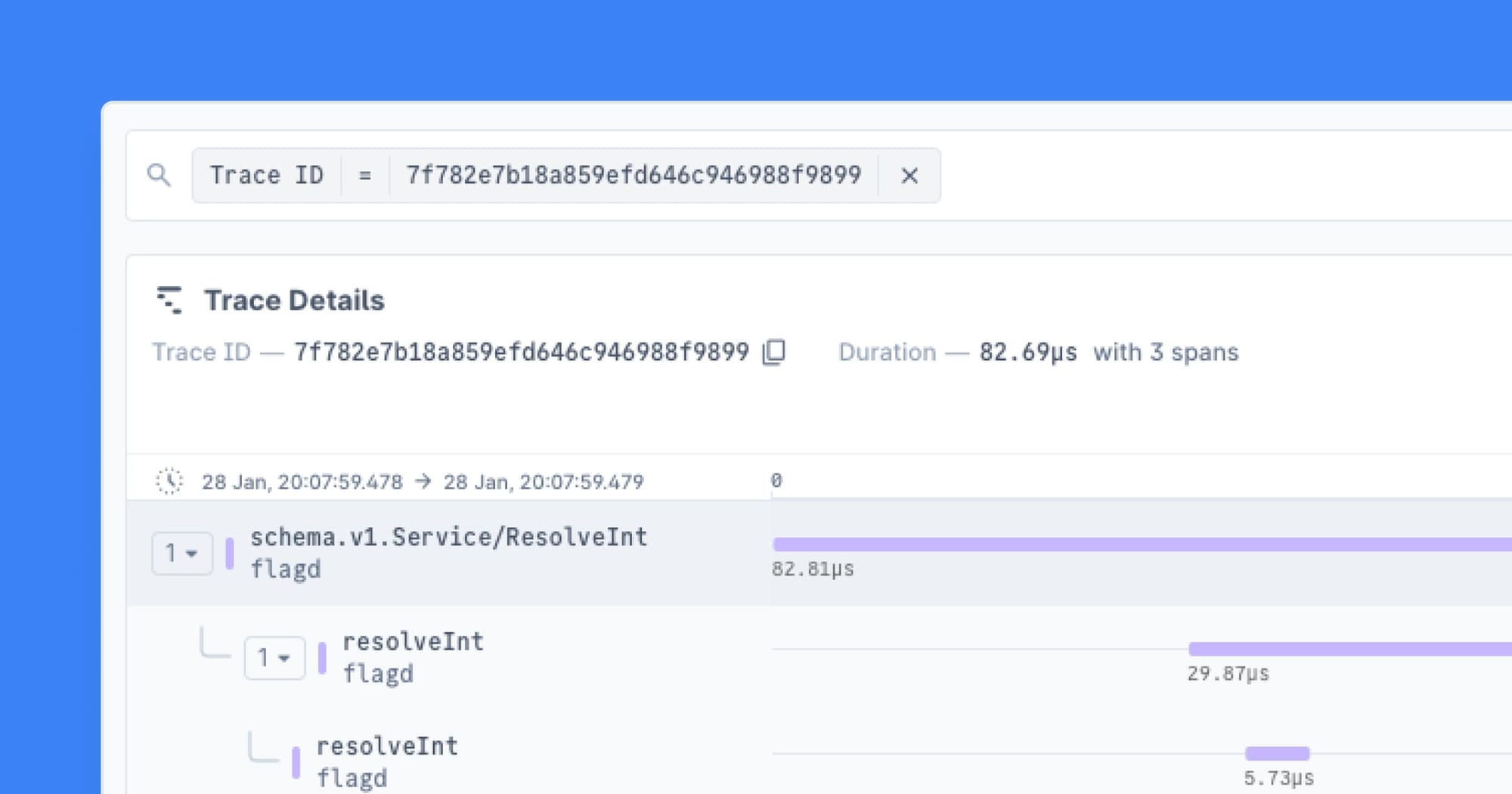Expand the resolveInt span's child count dropdown

[274, 657]
